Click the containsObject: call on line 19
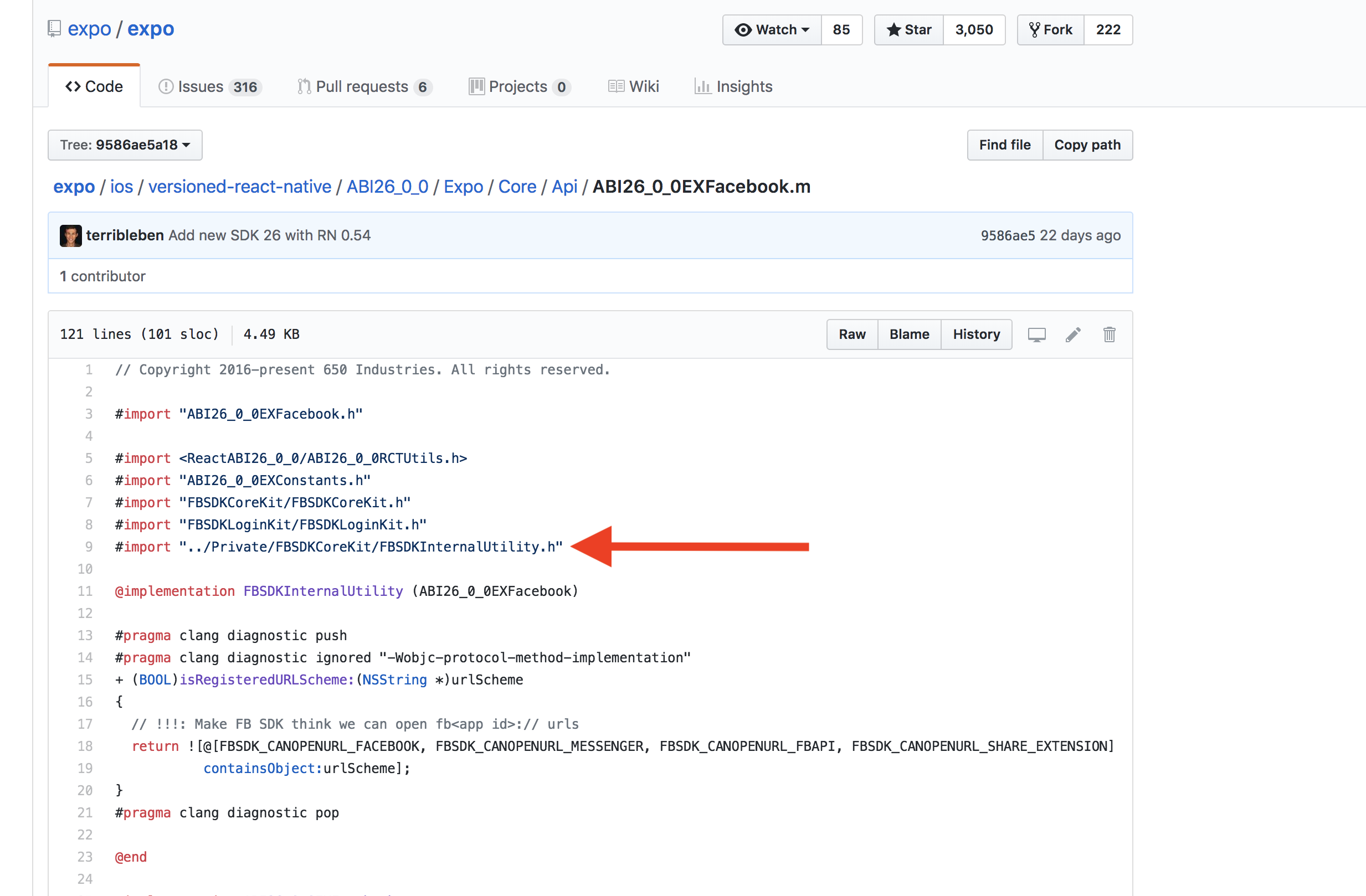Viewport: 1366px width, 896px height. tap(263, 769)
